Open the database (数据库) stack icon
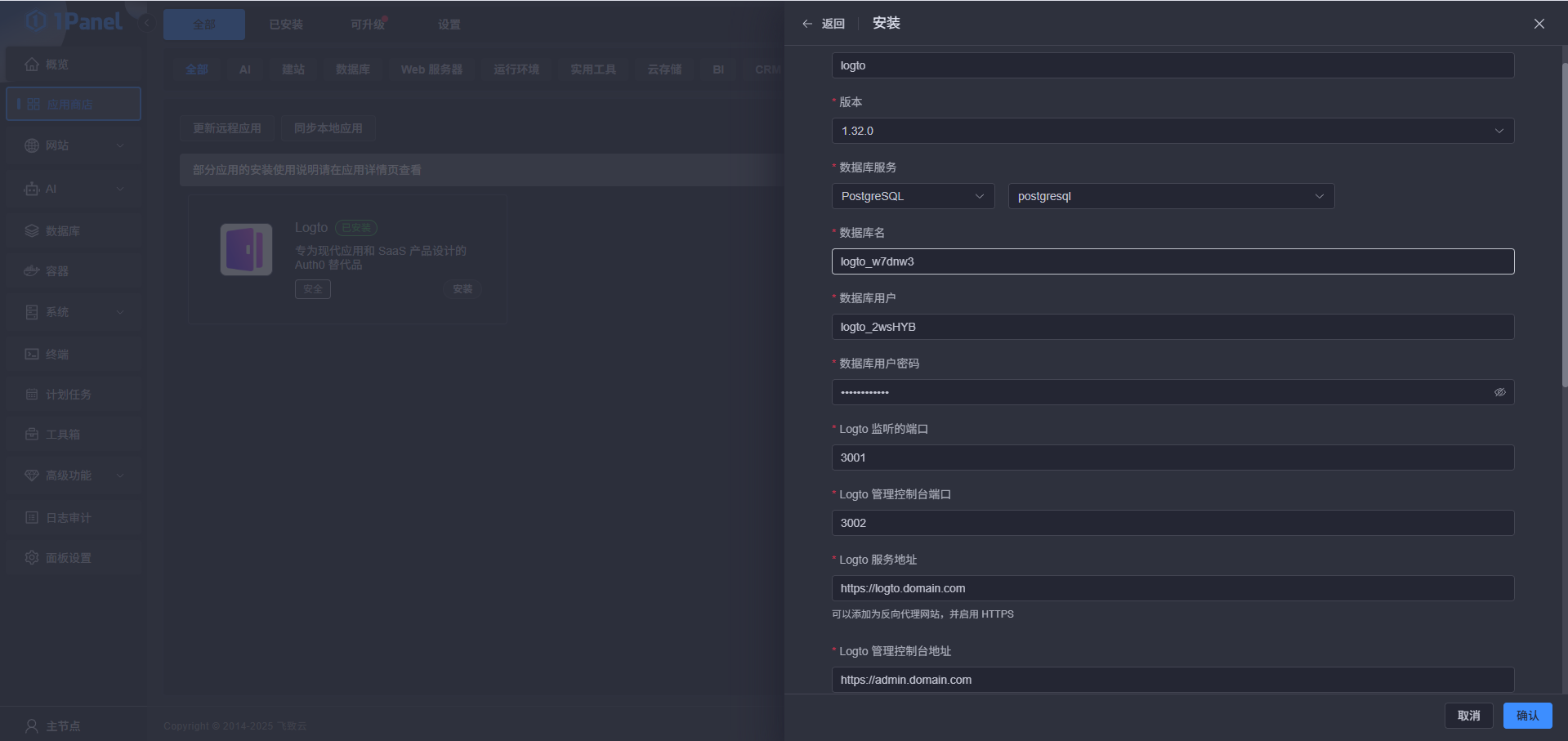This screenshot has height=741, width=1568. pos(32,231)
